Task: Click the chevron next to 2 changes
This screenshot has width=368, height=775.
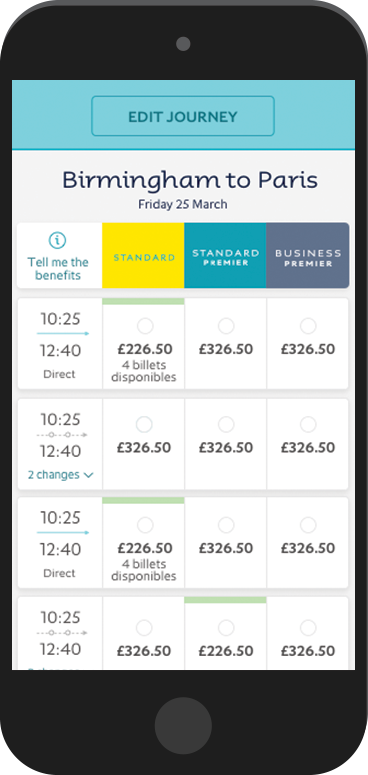Action: point(88,475)
